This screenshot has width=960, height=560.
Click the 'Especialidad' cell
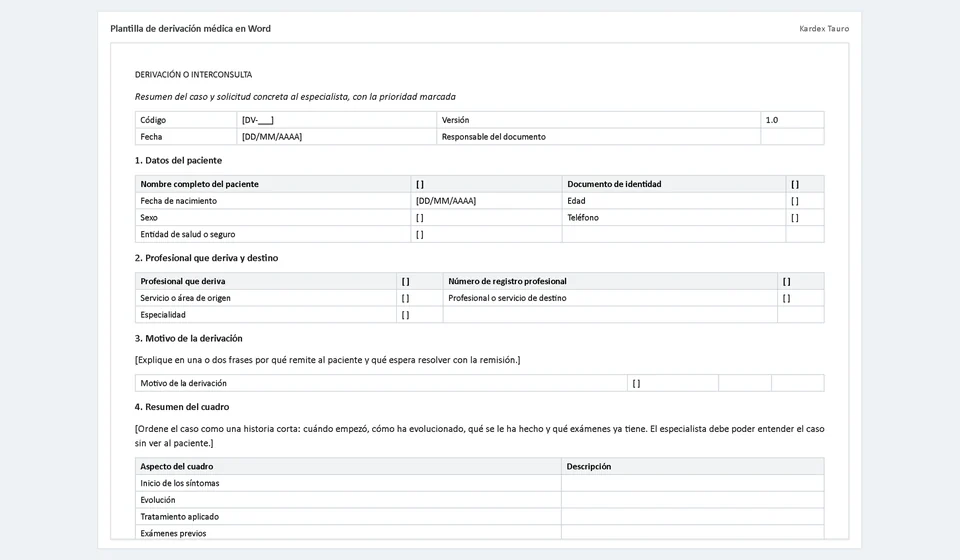(266, 315)
